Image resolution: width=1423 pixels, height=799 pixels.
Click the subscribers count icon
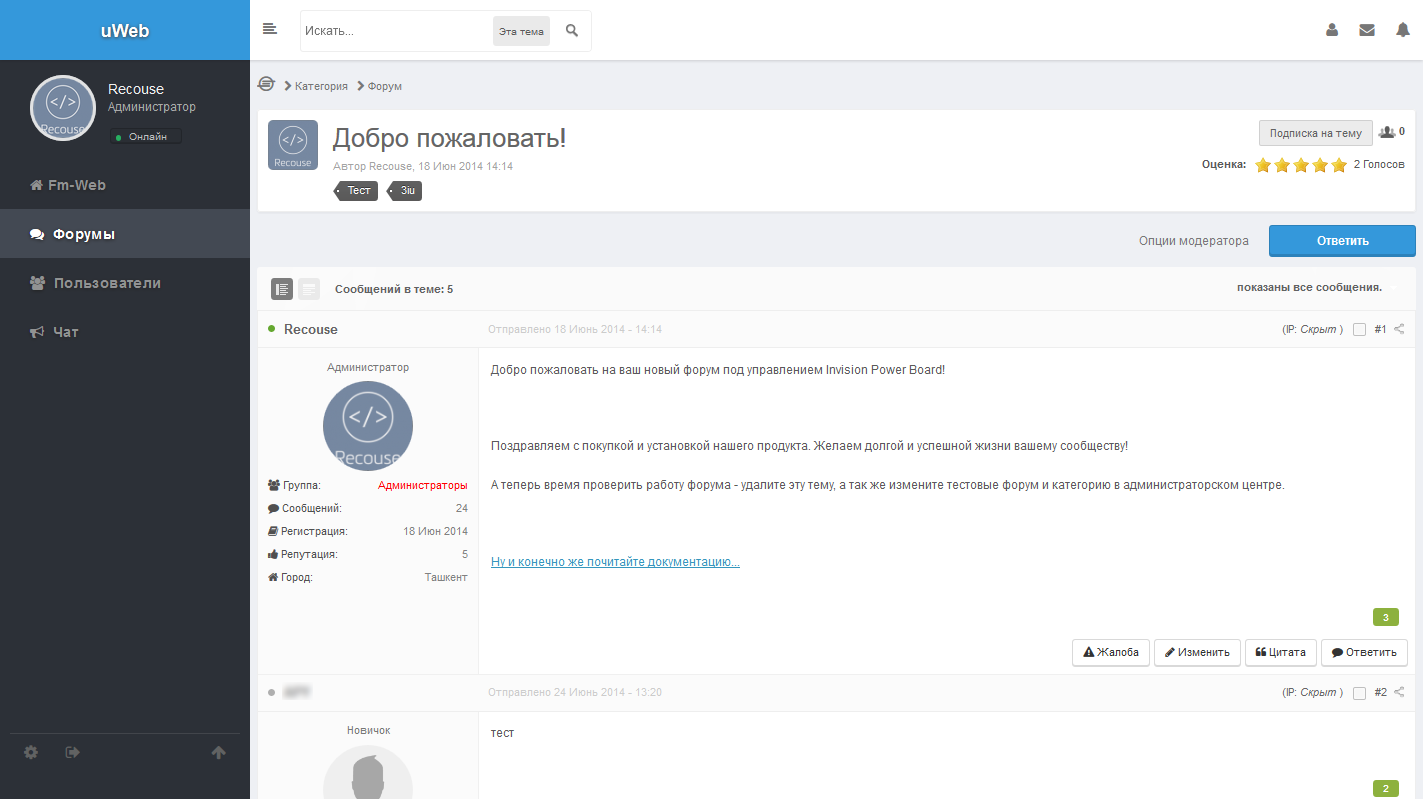[x=1387, y=132]
